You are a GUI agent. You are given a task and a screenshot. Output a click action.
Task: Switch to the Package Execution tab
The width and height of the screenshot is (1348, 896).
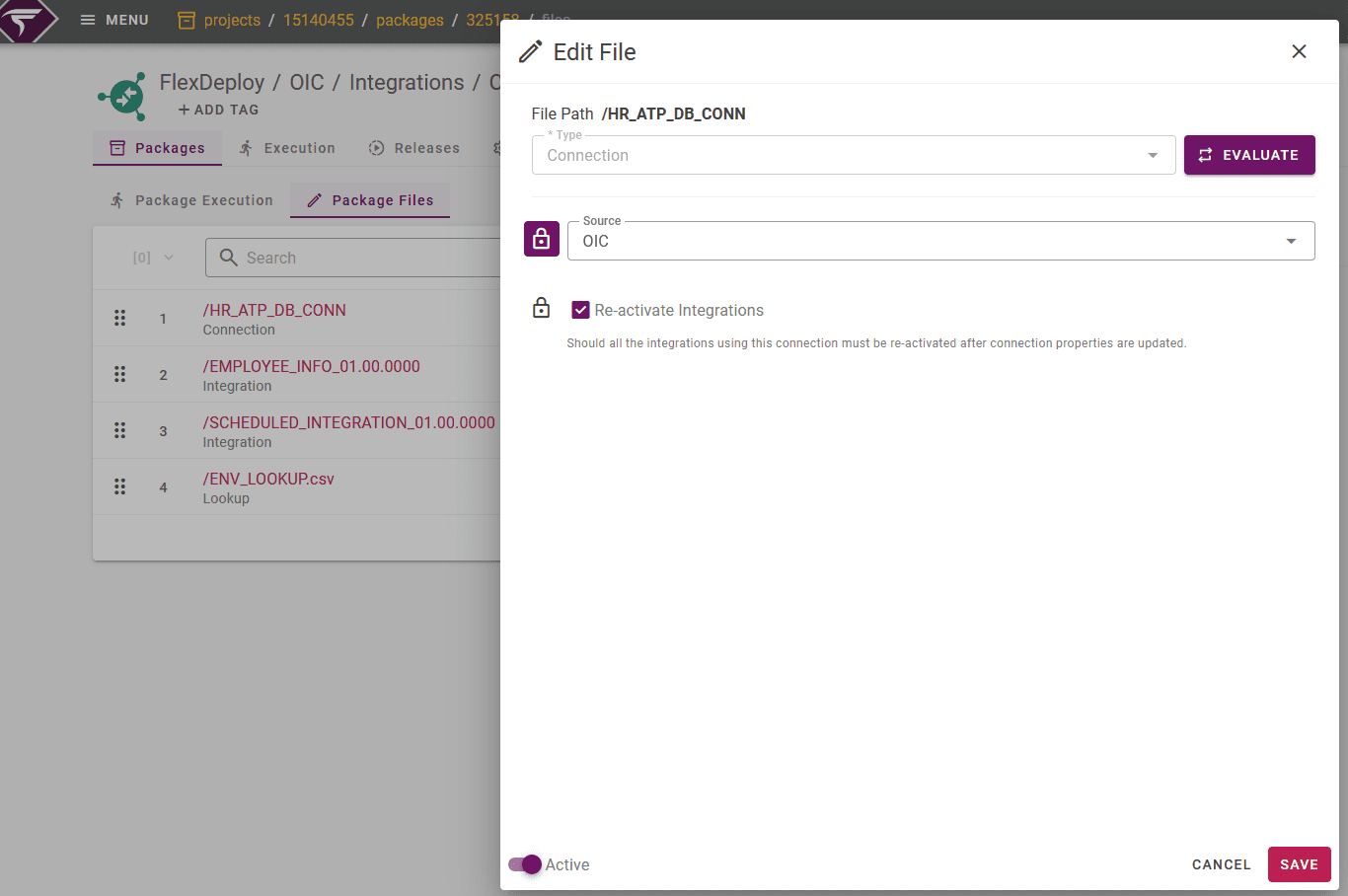(x=190, y=199)
